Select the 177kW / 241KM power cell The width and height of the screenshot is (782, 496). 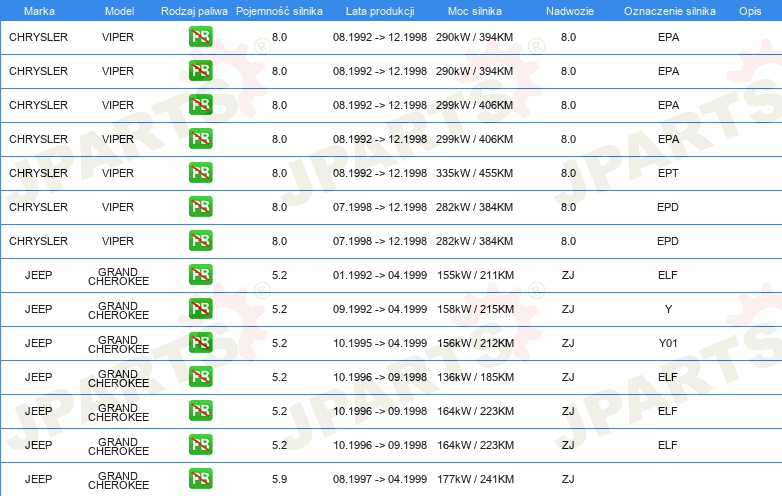(x=475, y=479)
